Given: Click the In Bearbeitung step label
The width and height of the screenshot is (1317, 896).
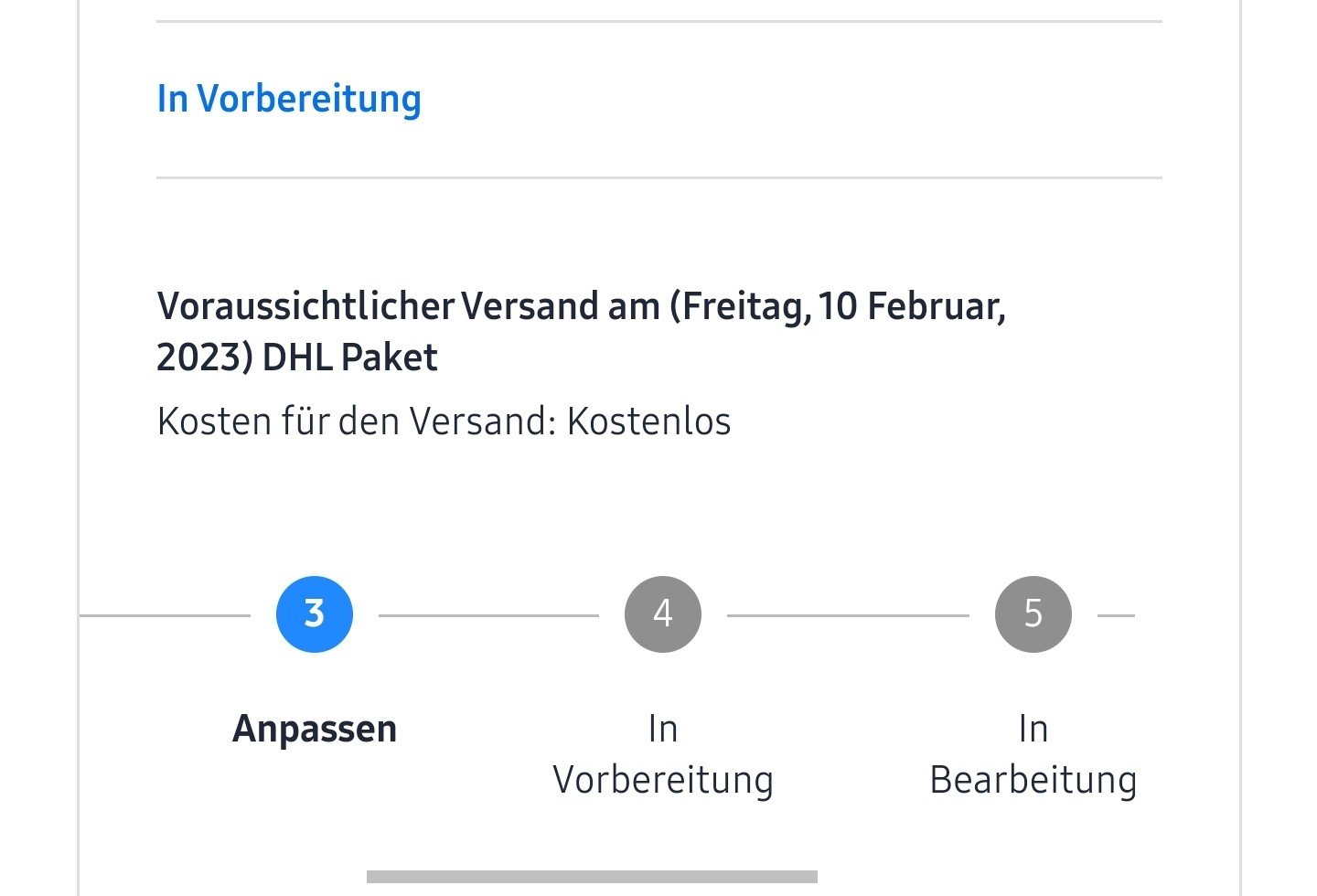Looking at the screenshot, I should click(1033, 754).
